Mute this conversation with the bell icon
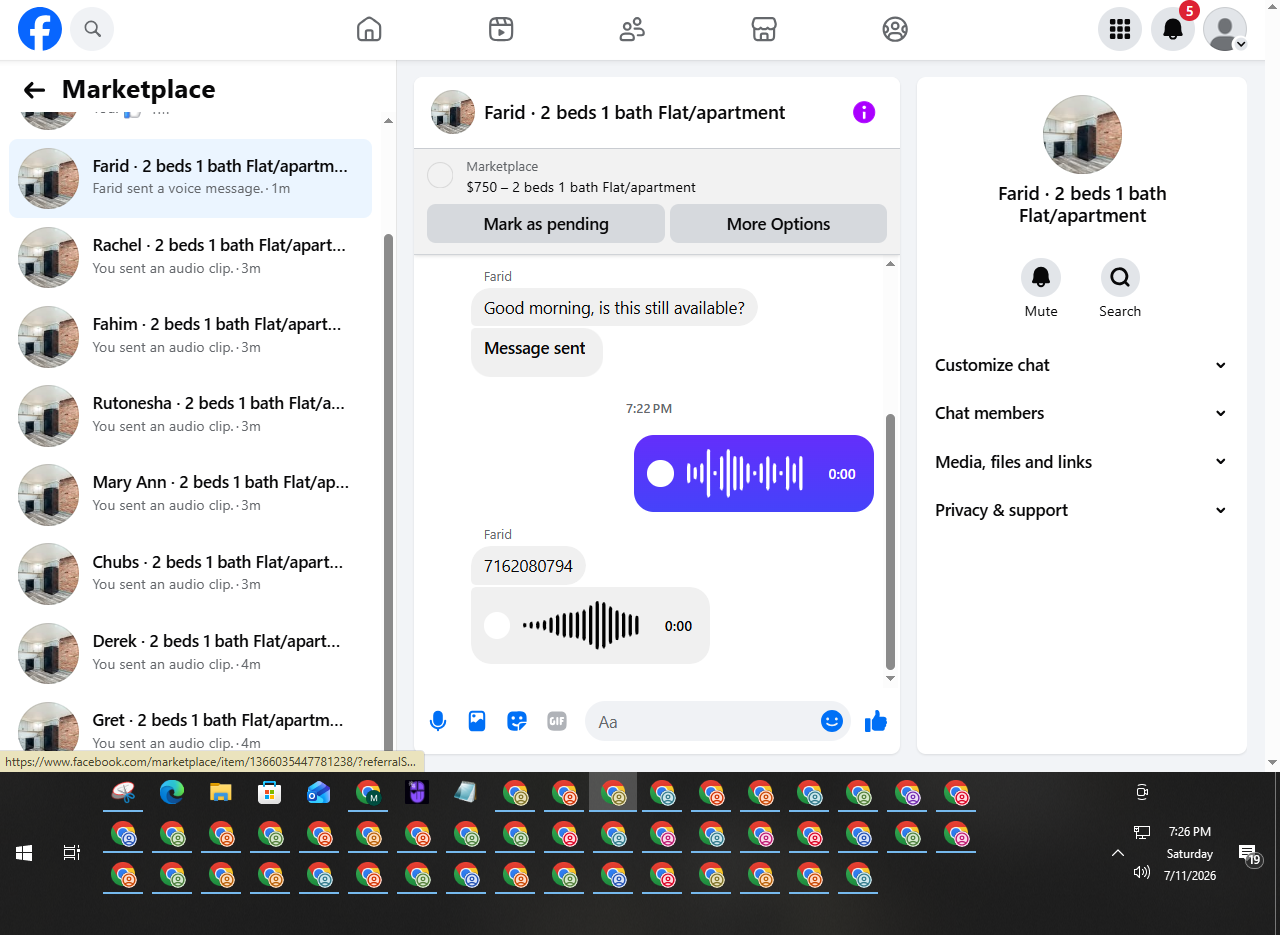Viewport: 1280px width, 935px height. (x=1041, y=278)
